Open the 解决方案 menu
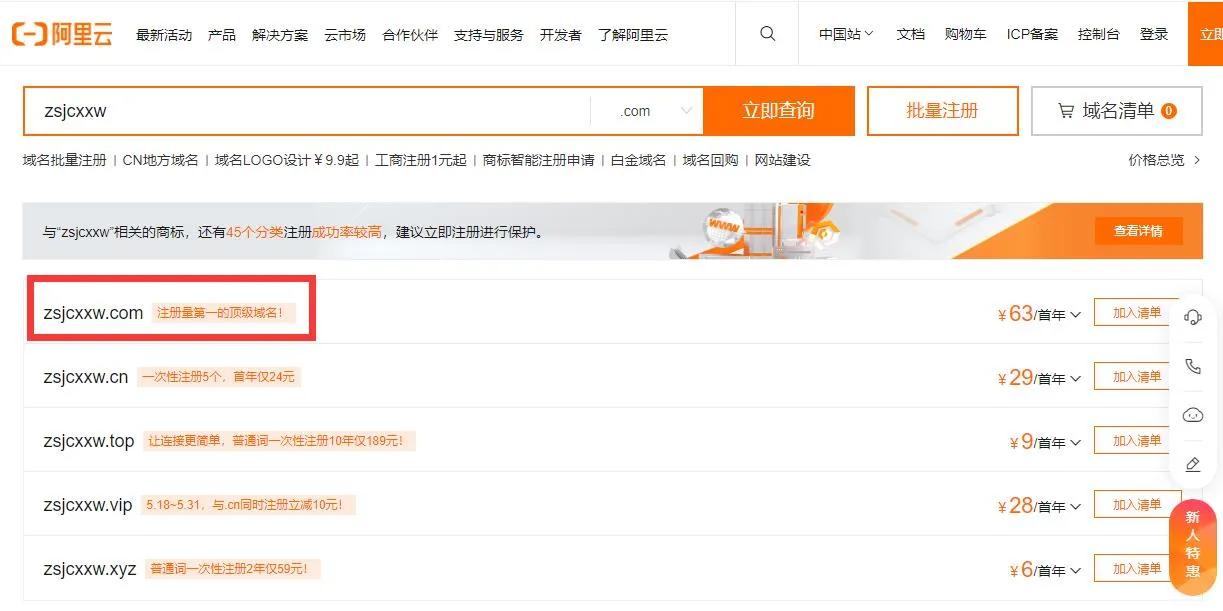 click(x=281, y=33)
